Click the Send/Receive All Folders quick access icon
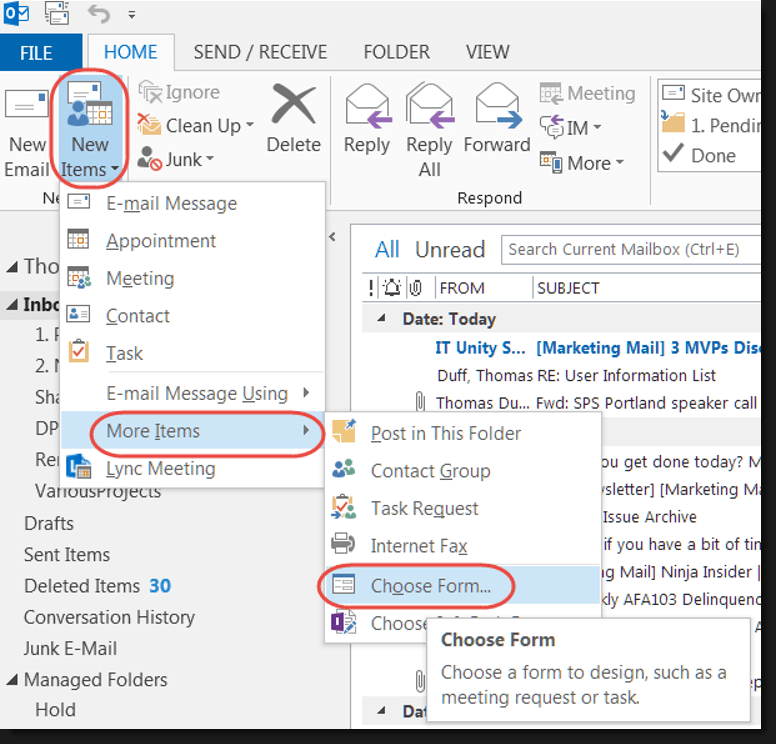The height and width of the screenshot is (744, 776). tap(57, 13)
